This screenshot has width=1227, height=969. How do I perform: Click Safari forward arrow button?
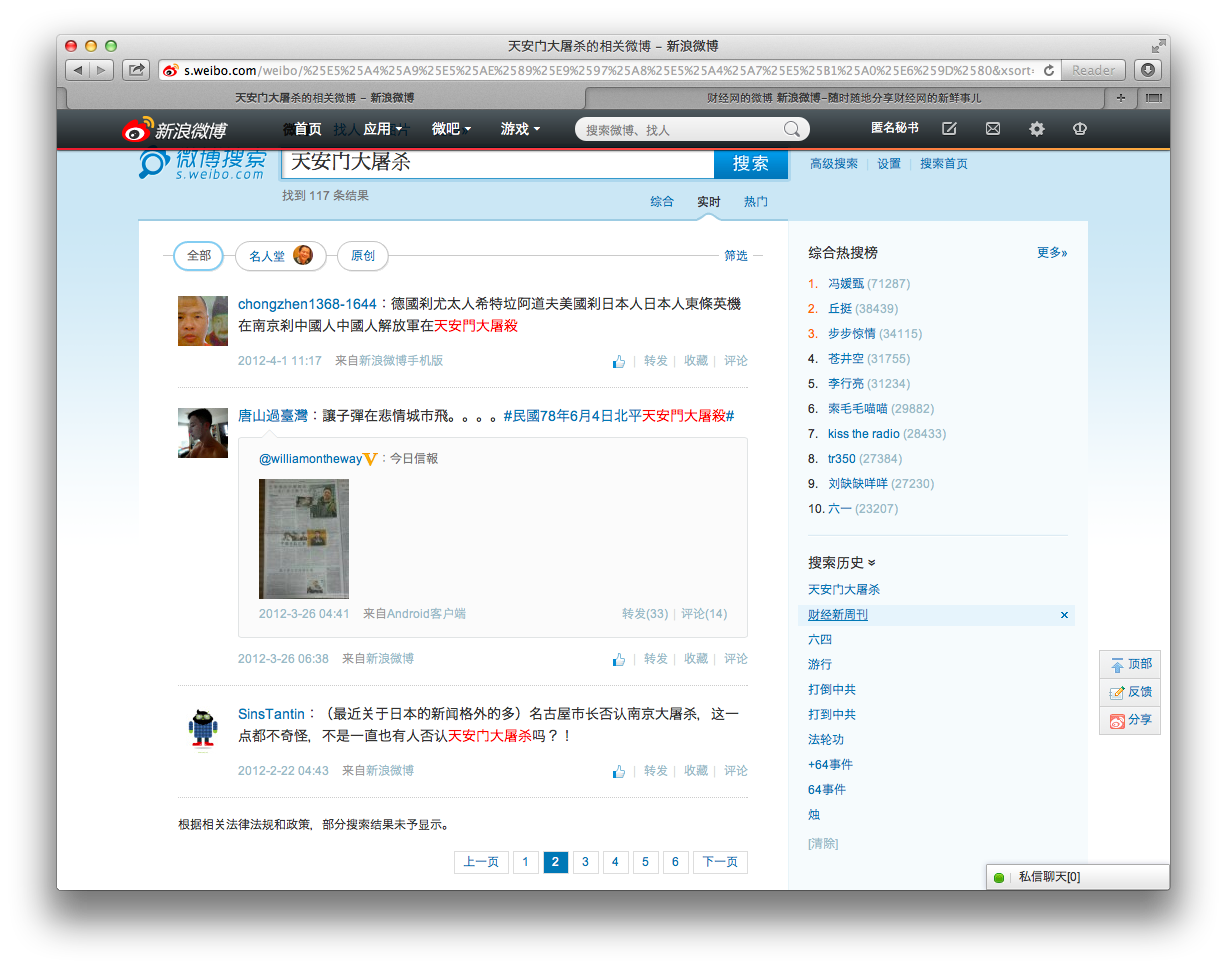[x=102, y=70]
